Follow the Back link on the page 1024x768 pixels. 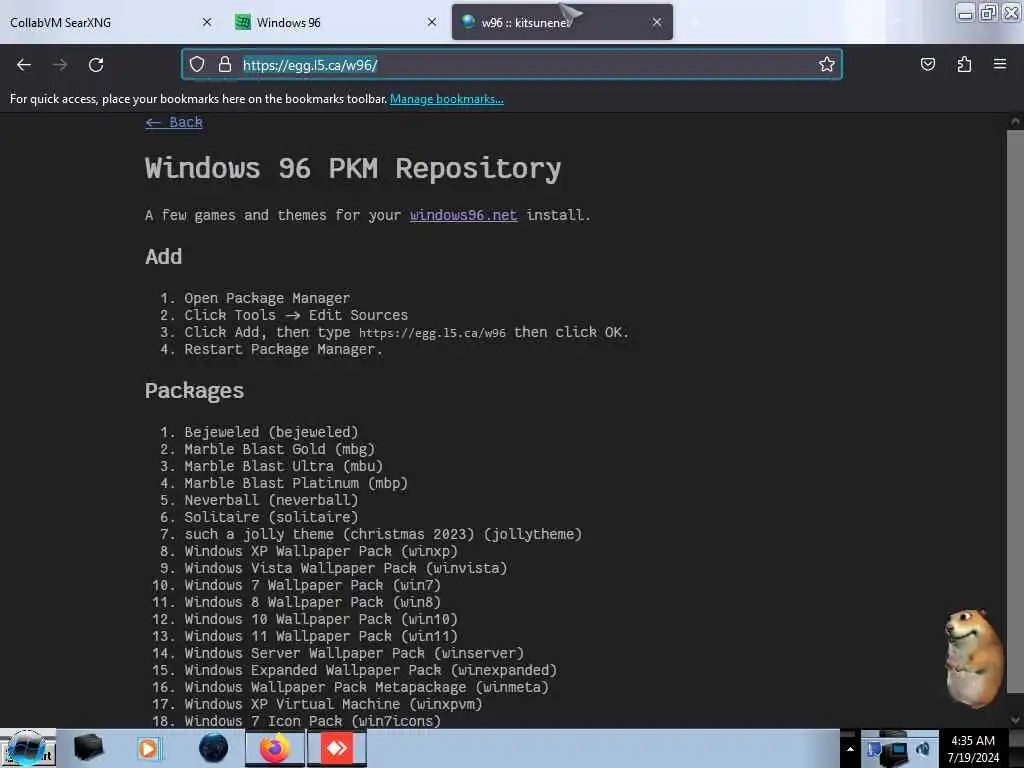[x=174, y=122]
